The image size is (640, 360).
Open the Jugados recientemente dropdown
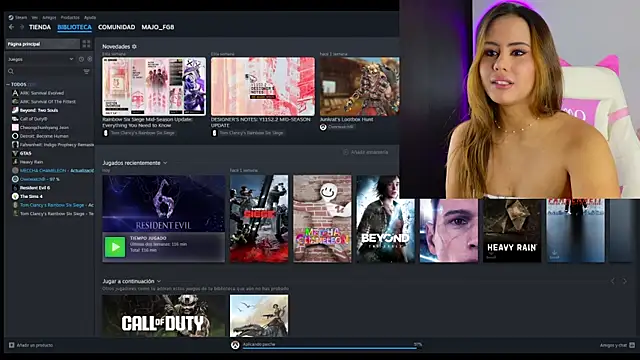165,163
